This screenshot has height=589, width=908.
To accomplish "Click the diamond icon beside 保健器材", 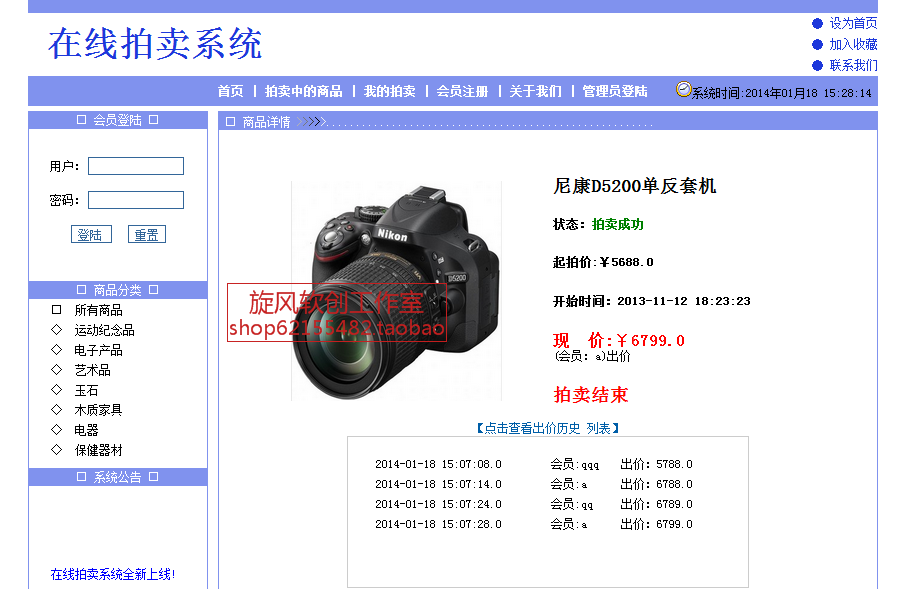I will pyautogui.click(x=56, y=449).
